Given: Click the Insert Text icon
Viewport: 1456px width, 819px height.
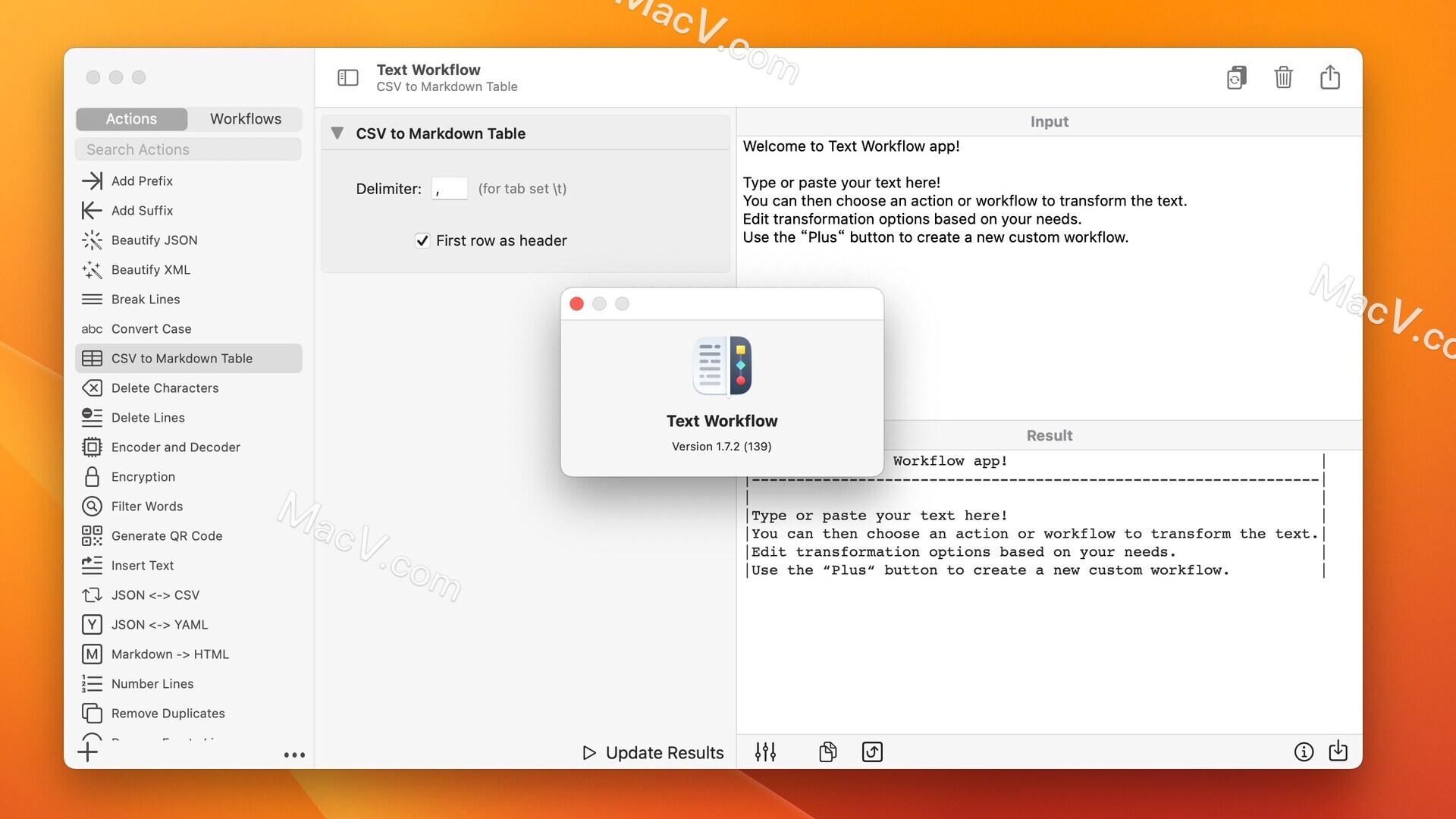Looking at the screenshot, I should 92,565.
